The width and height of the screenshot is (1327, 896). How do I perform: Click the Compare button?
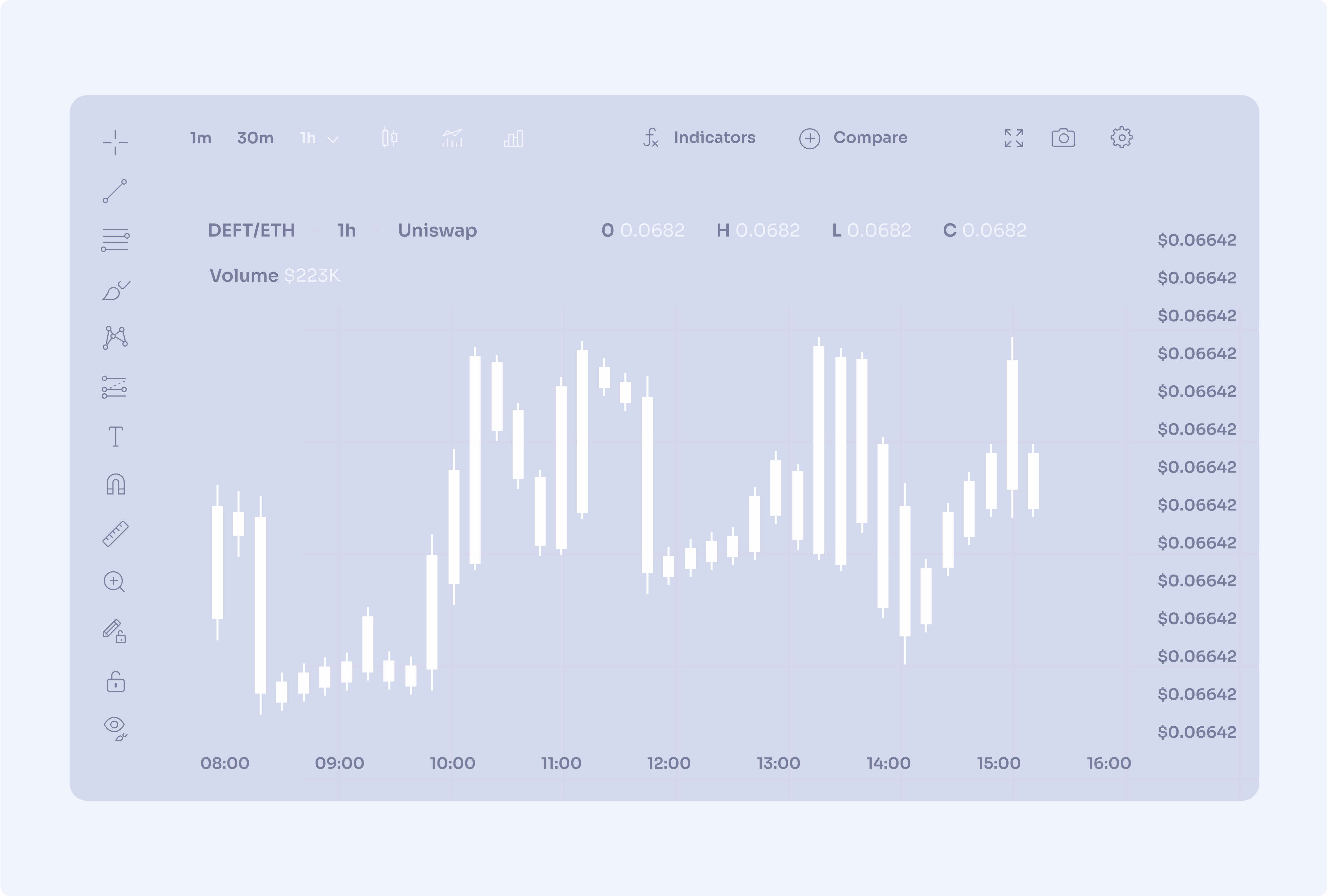click(x=855, y=138)
